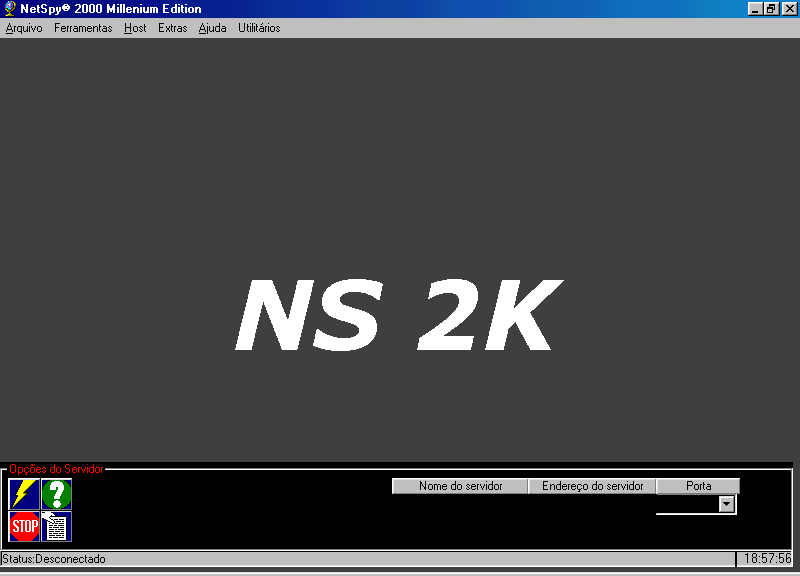This screenshot has height=576, width=800.
Task: Click the lightning bolt connect icon
Action: tap(24, 494)
